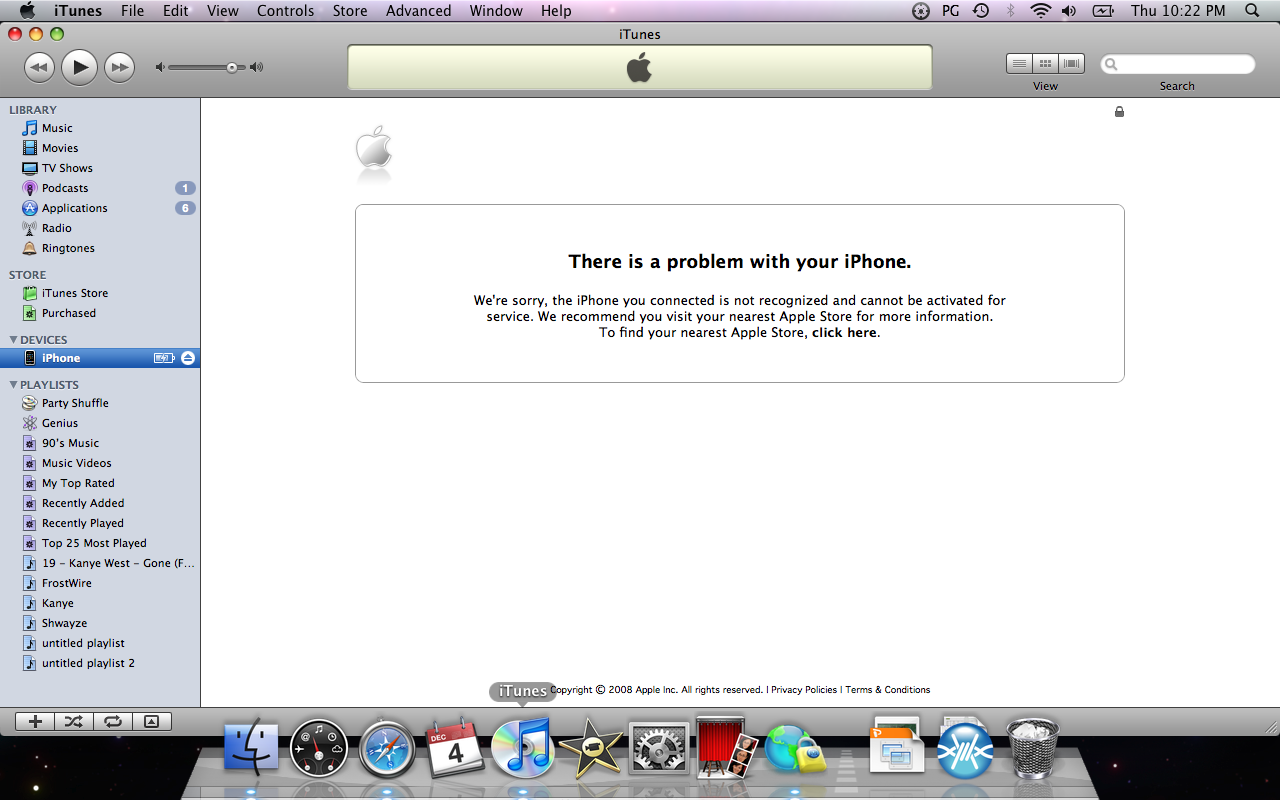Skip to previous track
This screenshot has height=800, width=1280.
39,67
